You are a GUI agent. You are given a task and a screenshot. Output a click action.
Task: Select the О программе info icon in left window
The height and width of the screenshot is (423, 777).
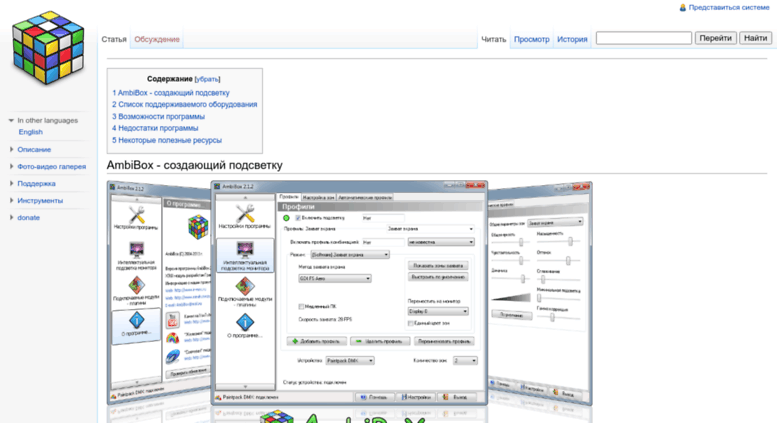(136, 320)
